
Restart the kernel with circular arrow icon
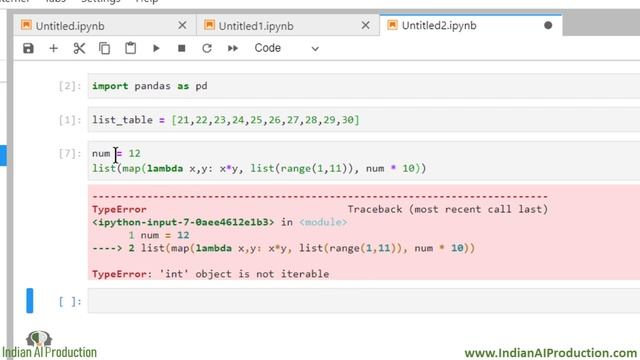click(207, 48)
